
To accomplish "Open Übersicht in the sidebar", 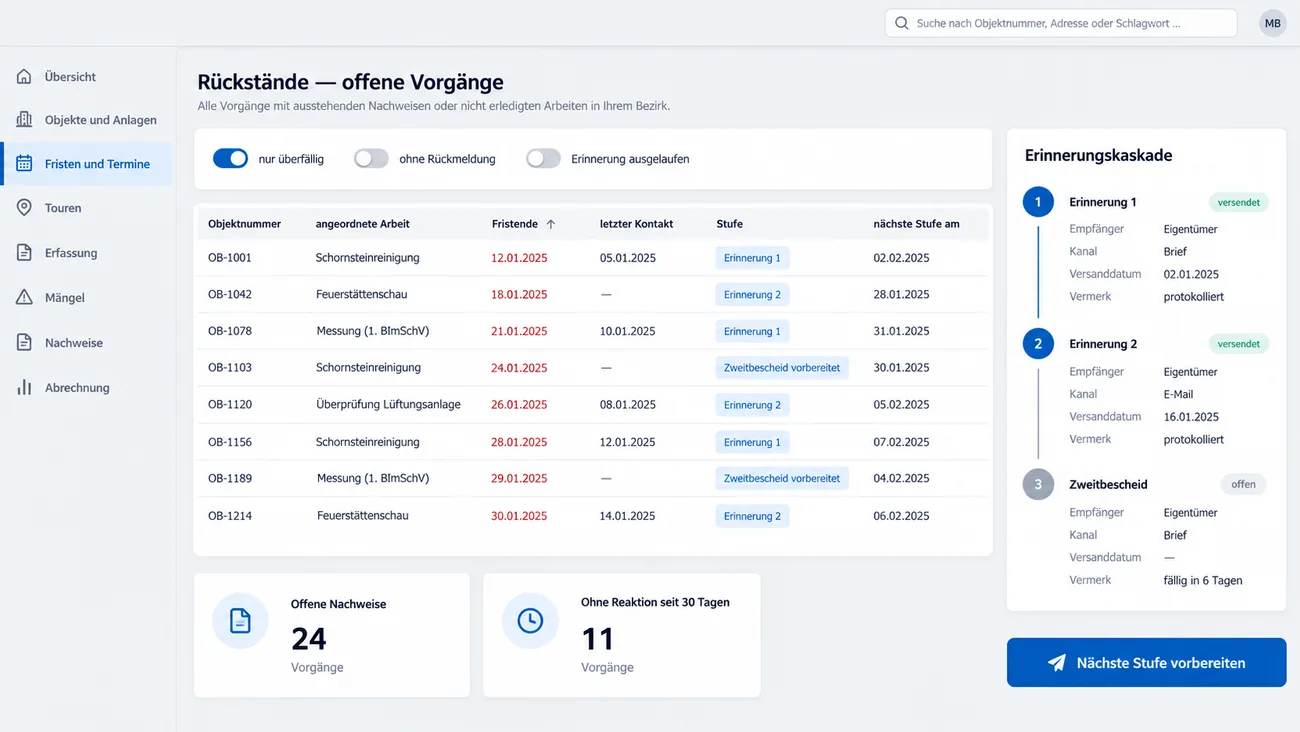I will pos(87,76).
